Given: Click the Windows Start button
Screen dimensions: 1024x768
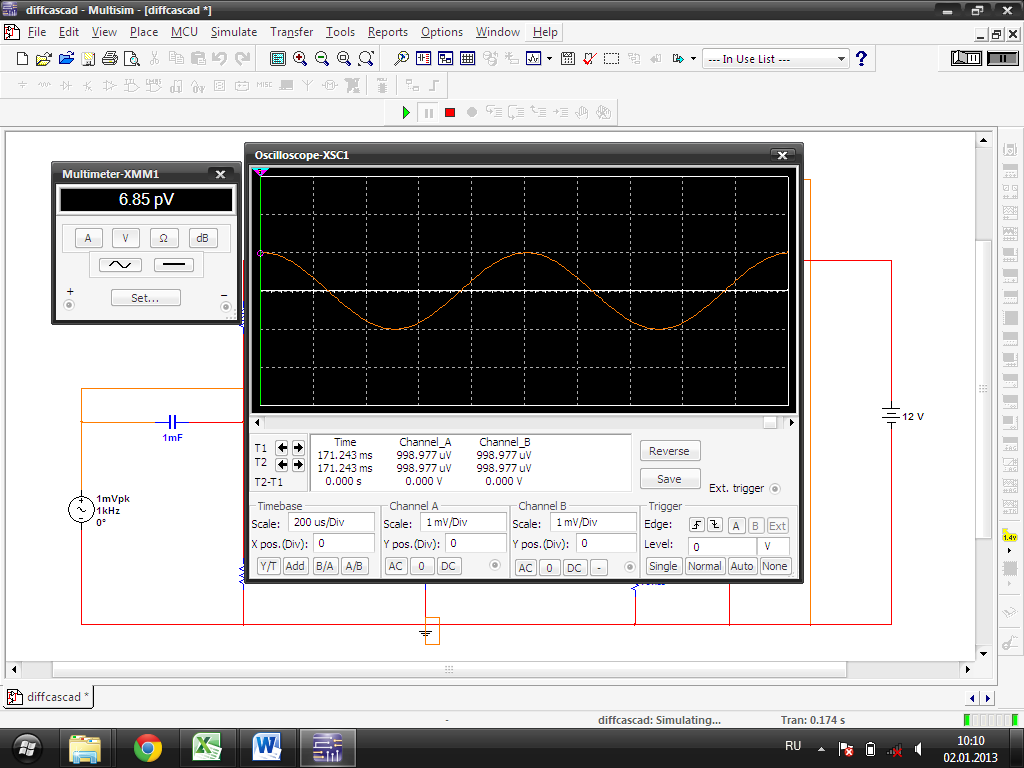Looking at the screenshot, I should tap(27, 748).
